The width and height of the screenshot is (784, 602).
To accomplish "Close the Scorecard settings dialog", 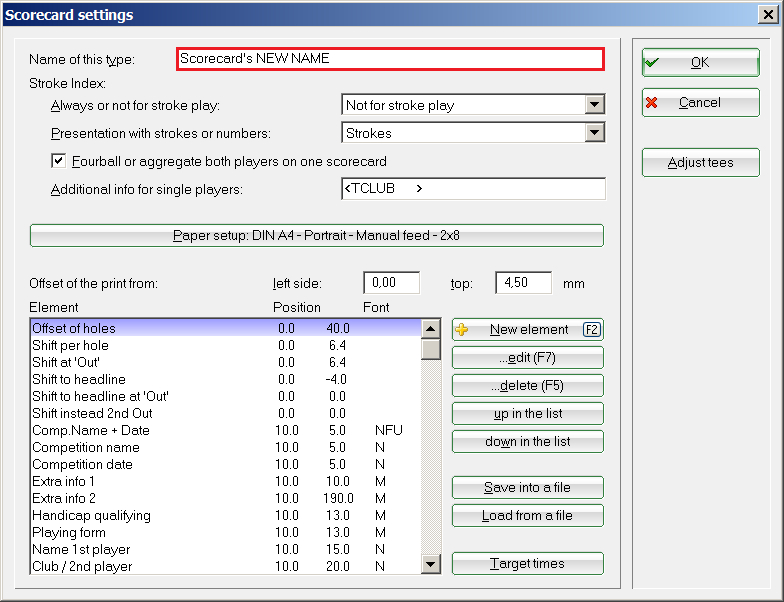I will tap(765, 15).
